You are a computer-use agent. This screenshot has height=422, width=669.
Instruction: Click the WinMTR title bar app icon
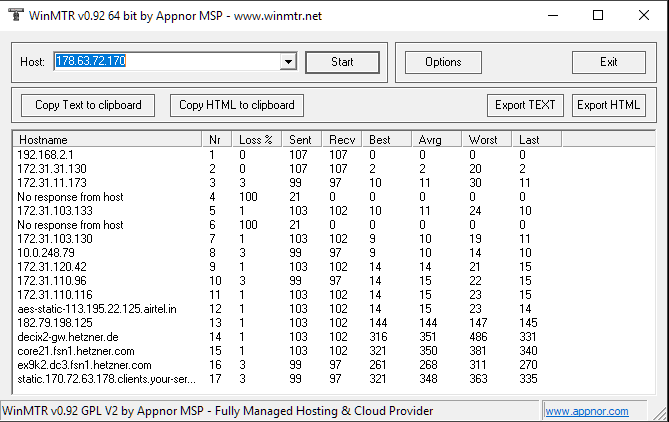click(x=15, y=15)
